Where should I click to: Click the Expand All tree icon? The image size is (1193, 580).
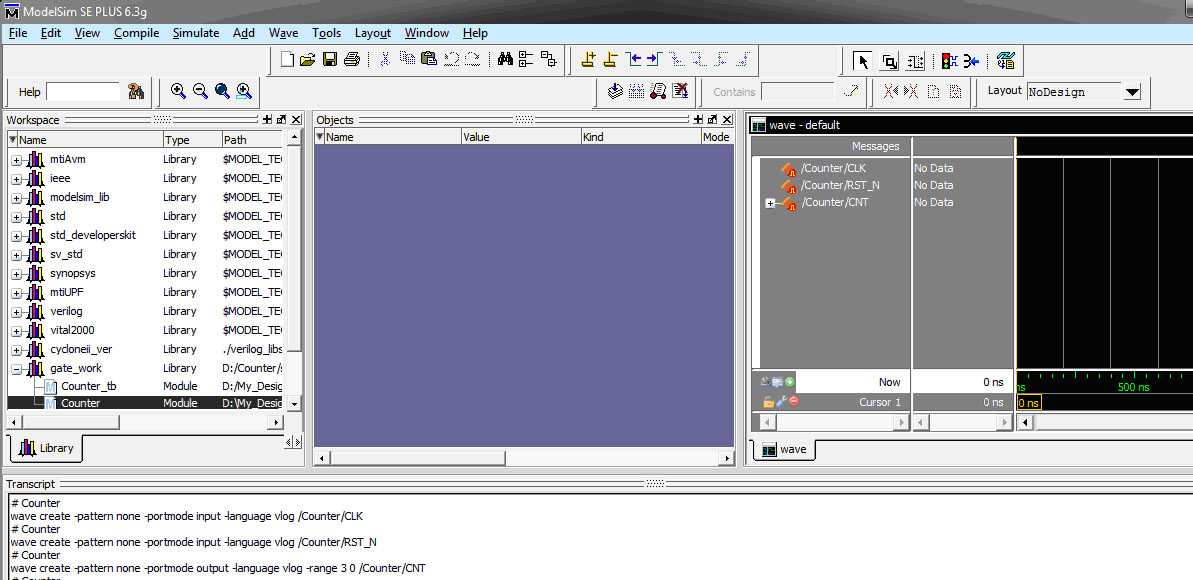(x=526, y=59)
